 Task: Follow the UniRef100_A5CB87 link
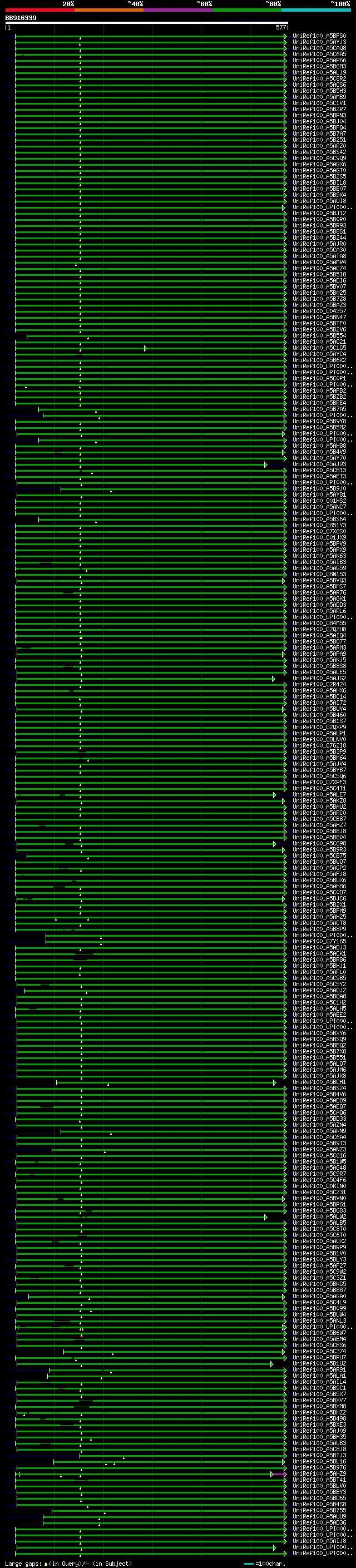pyautogui.click(x=319, y=819)
